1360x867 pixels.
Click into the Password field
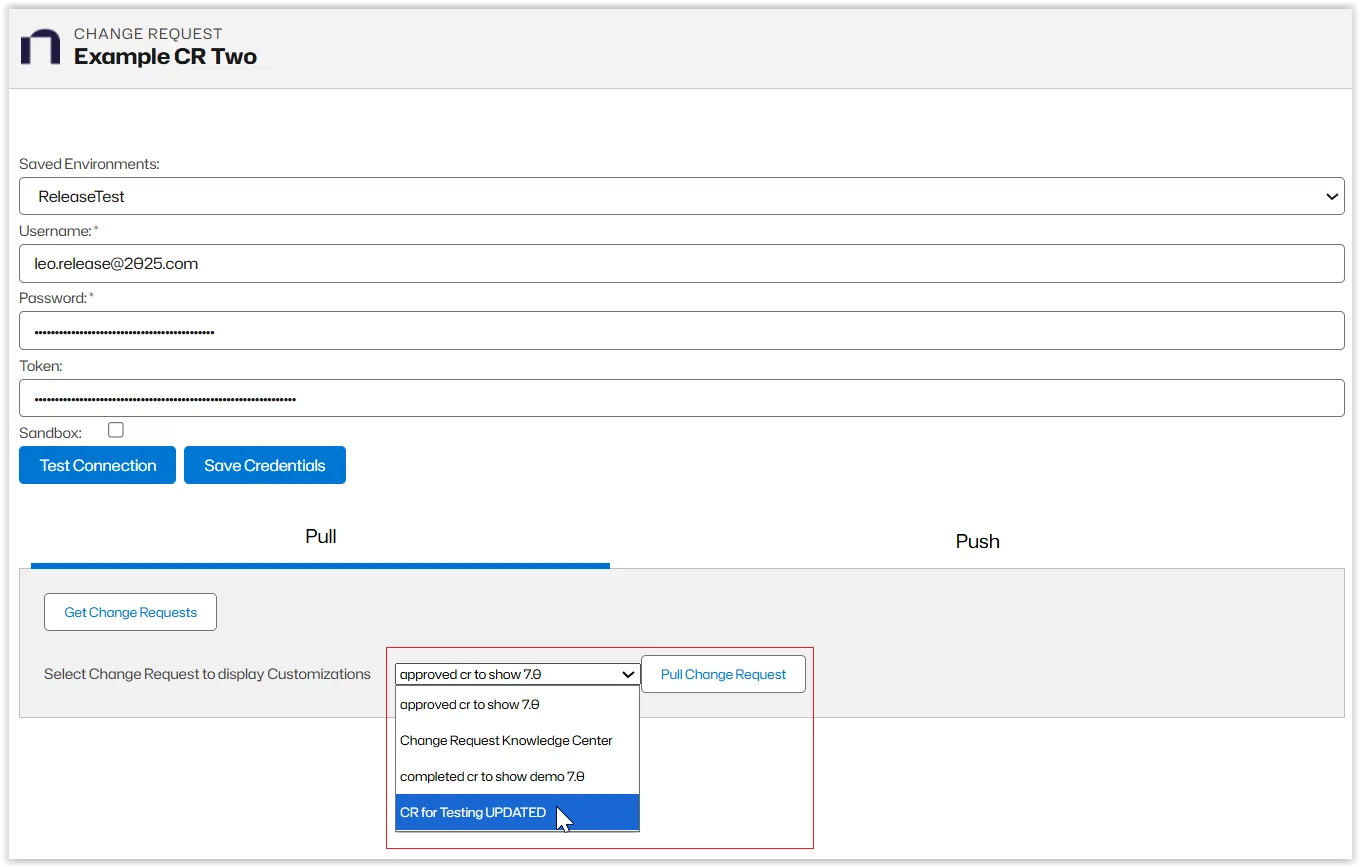(680, 331)
